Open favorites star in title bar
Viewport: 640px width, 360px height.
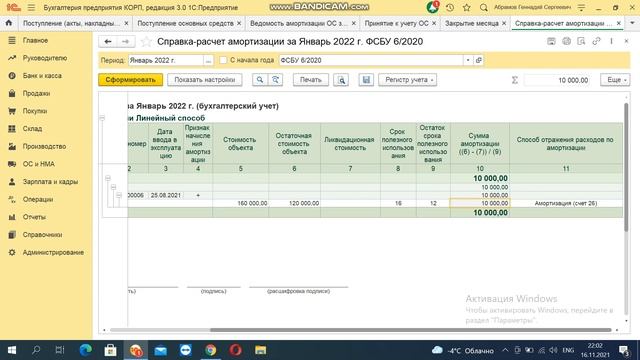point(467,7)
